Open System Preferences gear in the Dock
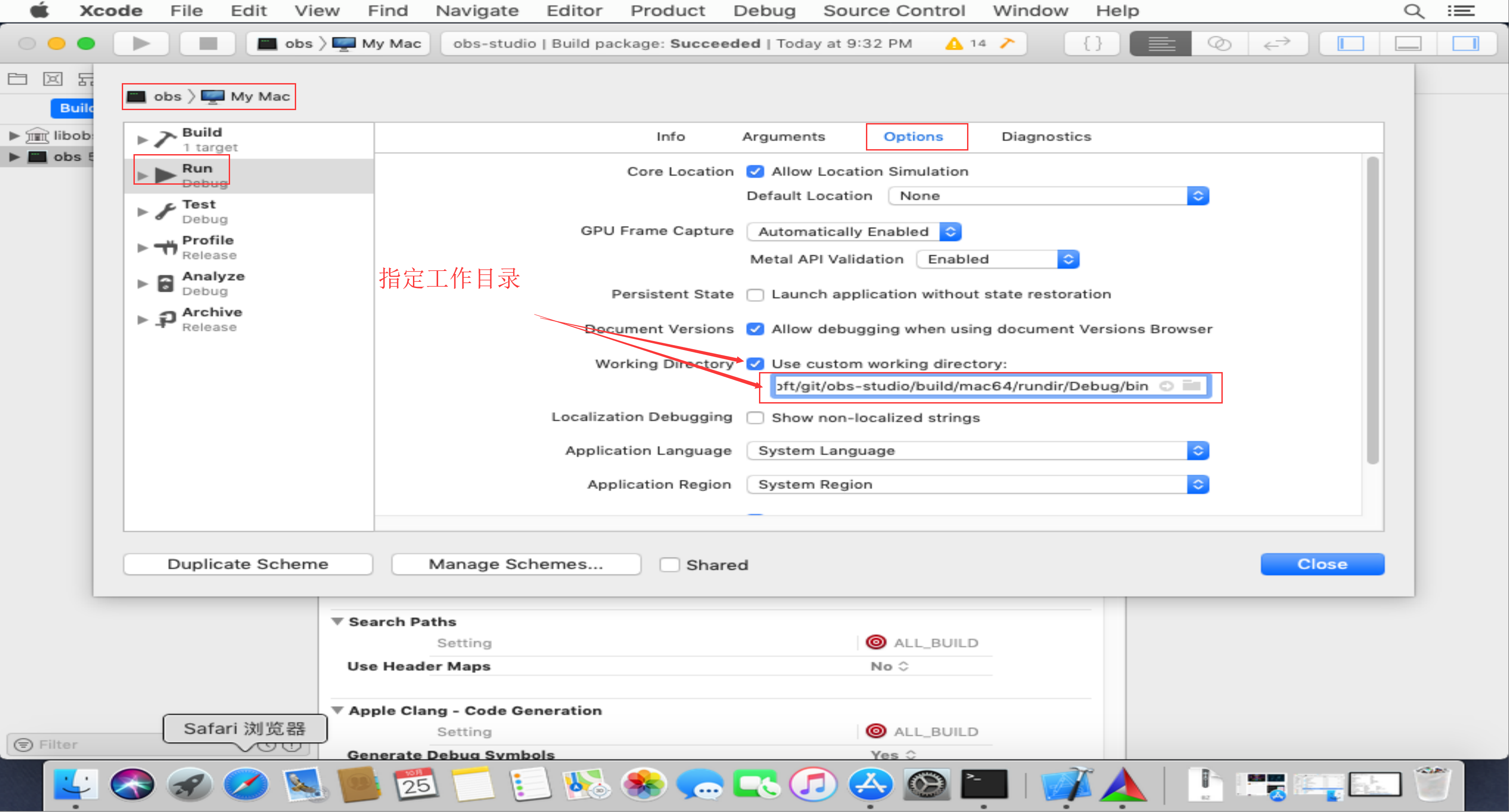 pos(927,784)
